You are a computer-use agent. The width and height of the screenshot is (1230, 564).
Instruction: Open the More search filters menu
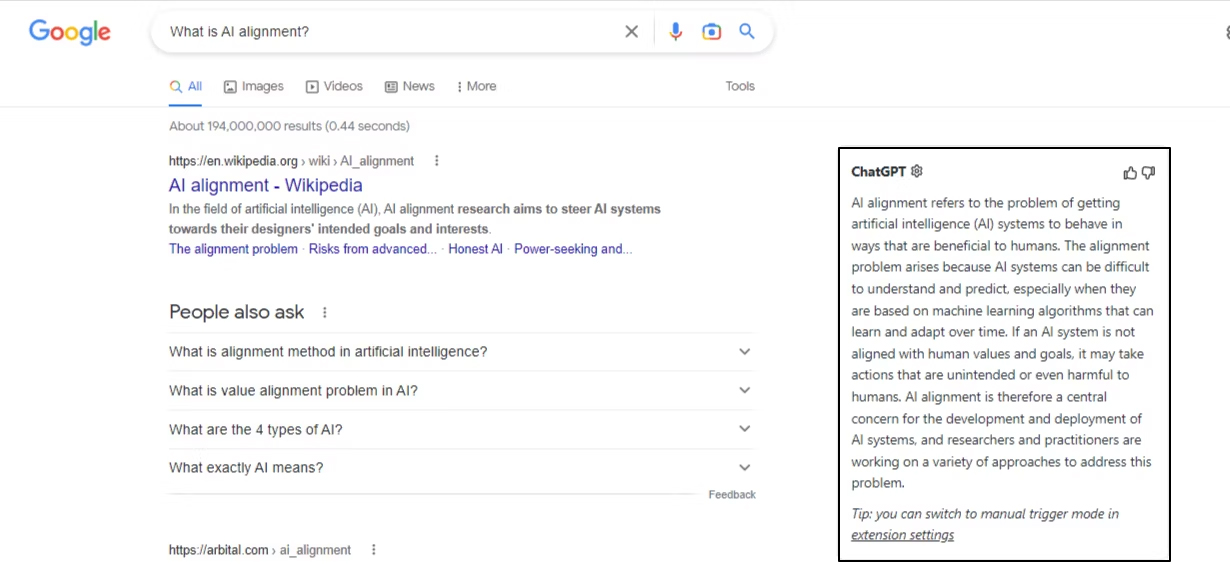point(476,87)
